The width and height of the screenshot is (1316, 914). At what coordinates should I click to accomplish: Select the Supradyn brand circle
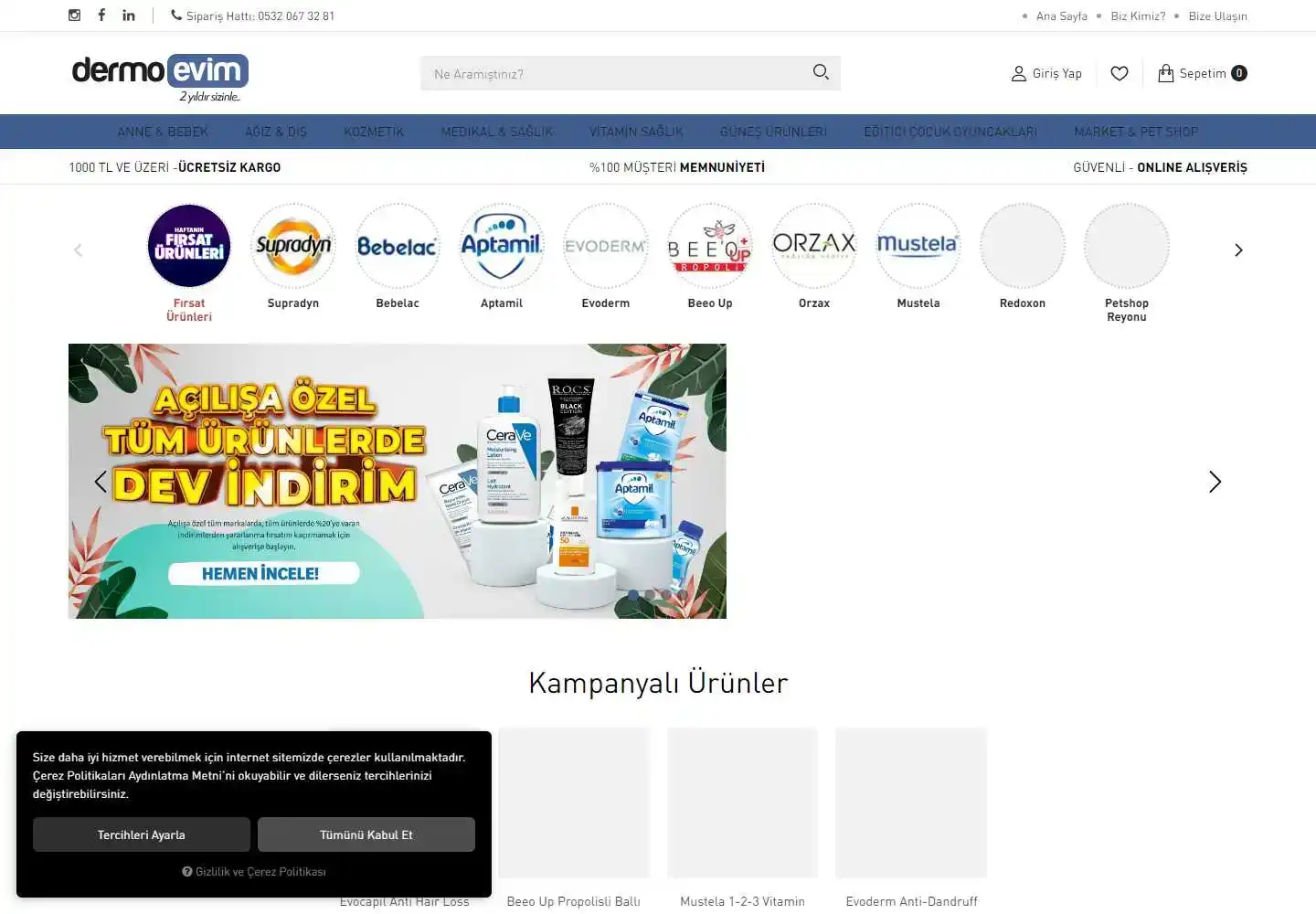point(293,246)
